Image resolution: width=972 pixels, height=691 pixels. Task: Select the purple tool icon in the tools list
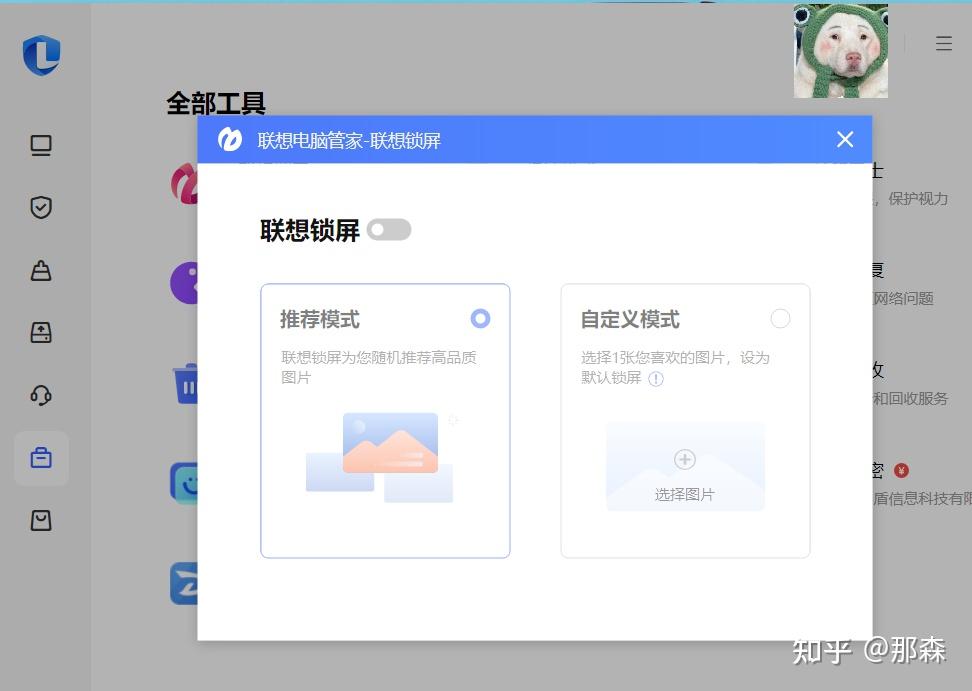click(181, 282)
